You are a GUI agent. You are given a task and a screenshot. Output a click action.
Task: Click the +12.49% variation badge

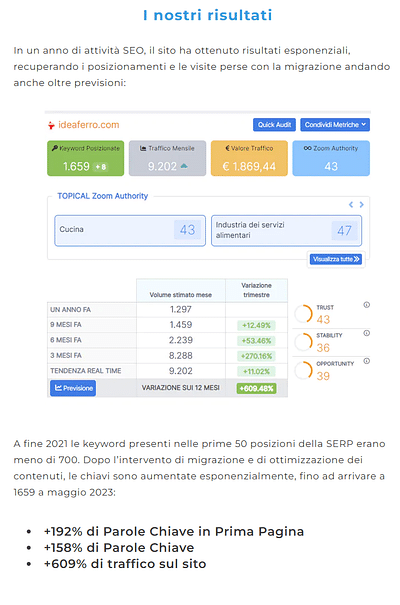tap(256, 325)
